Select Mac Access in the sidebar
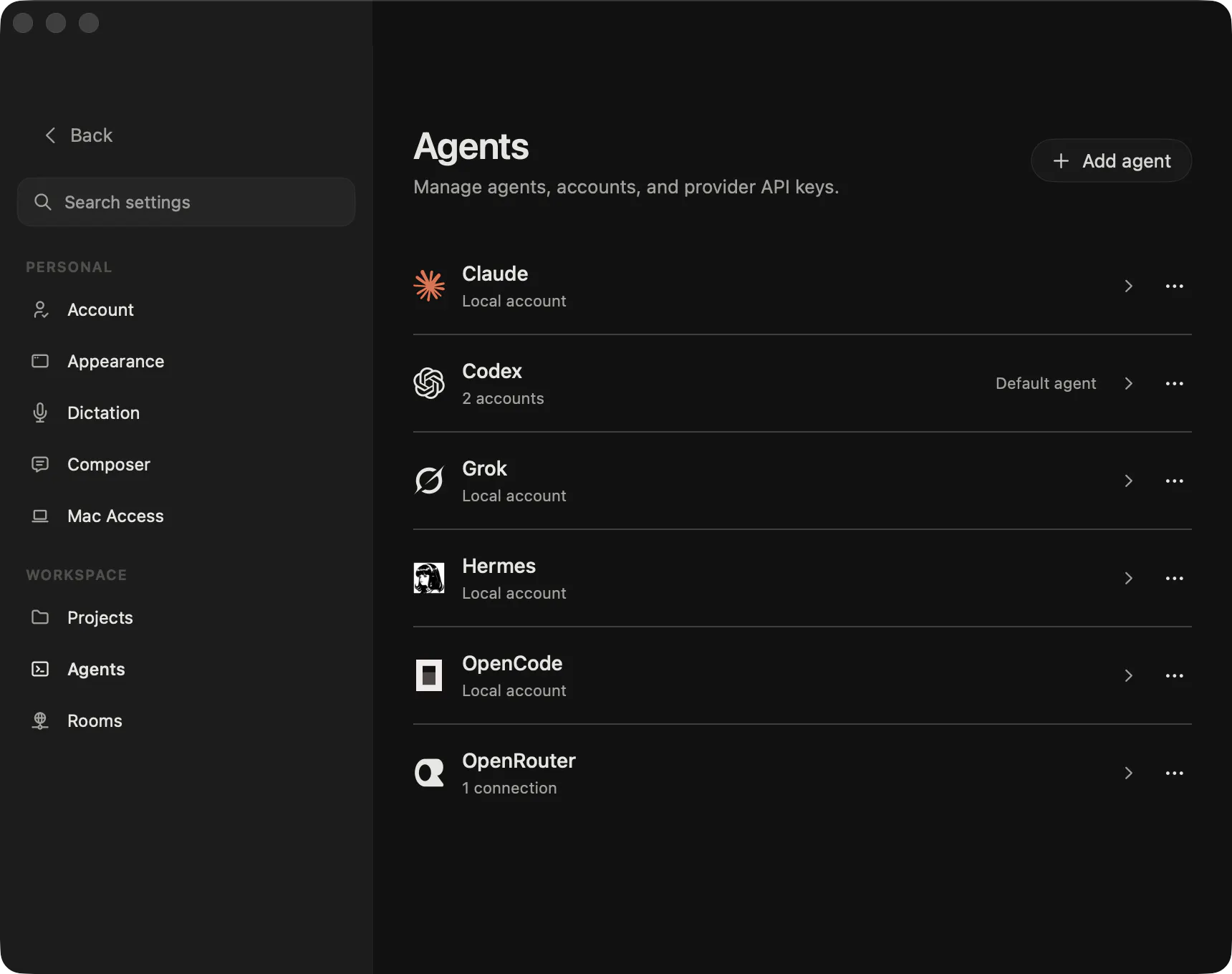This screenshot has width=1232, height=974. 186,516
